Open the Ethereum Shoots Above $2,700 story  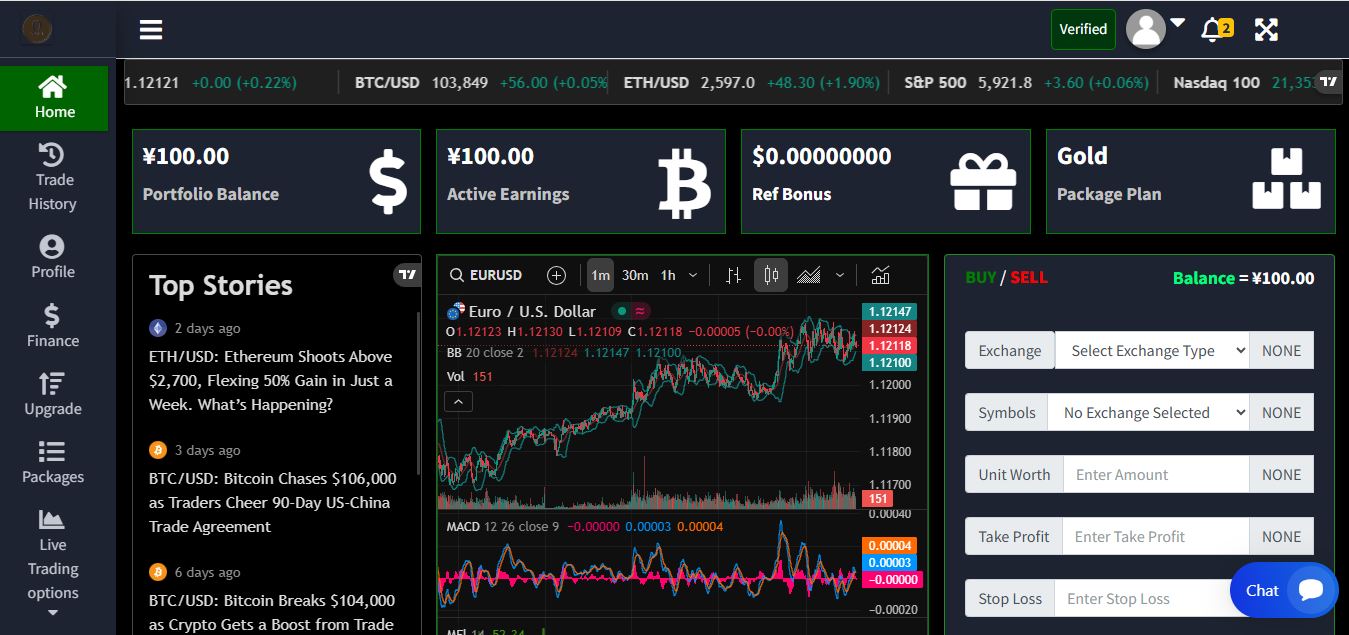point(270,381)
